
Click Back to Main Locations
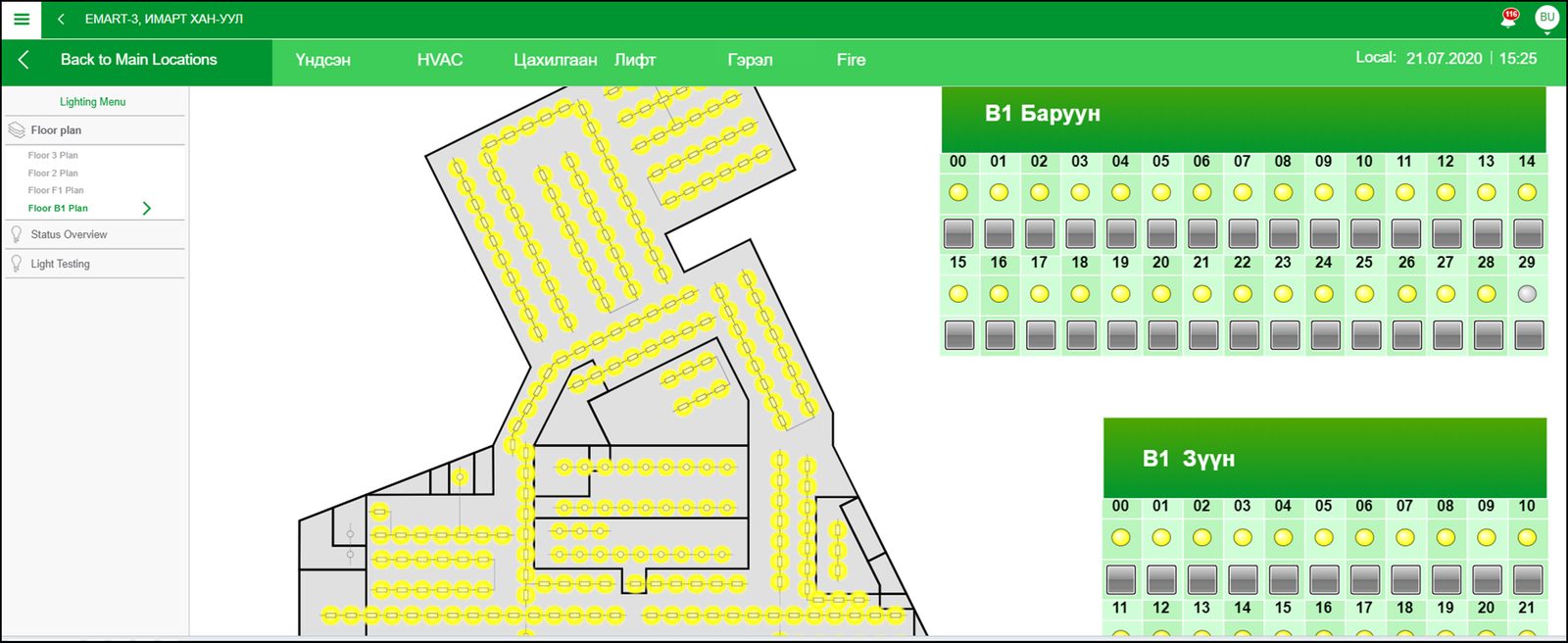139,60
